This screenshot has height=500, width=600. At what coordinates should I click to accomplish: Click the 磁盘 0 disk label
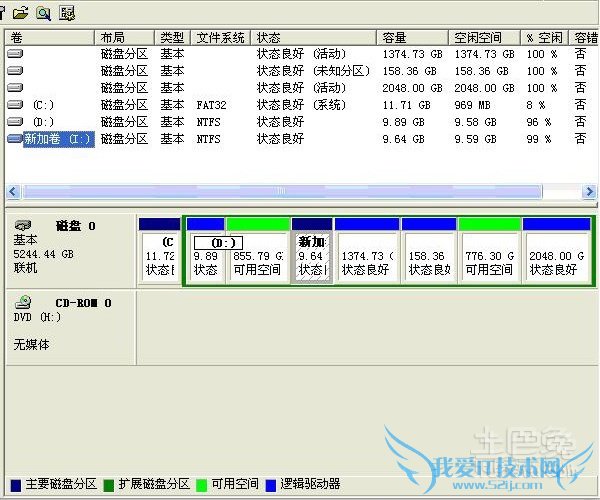76,226
